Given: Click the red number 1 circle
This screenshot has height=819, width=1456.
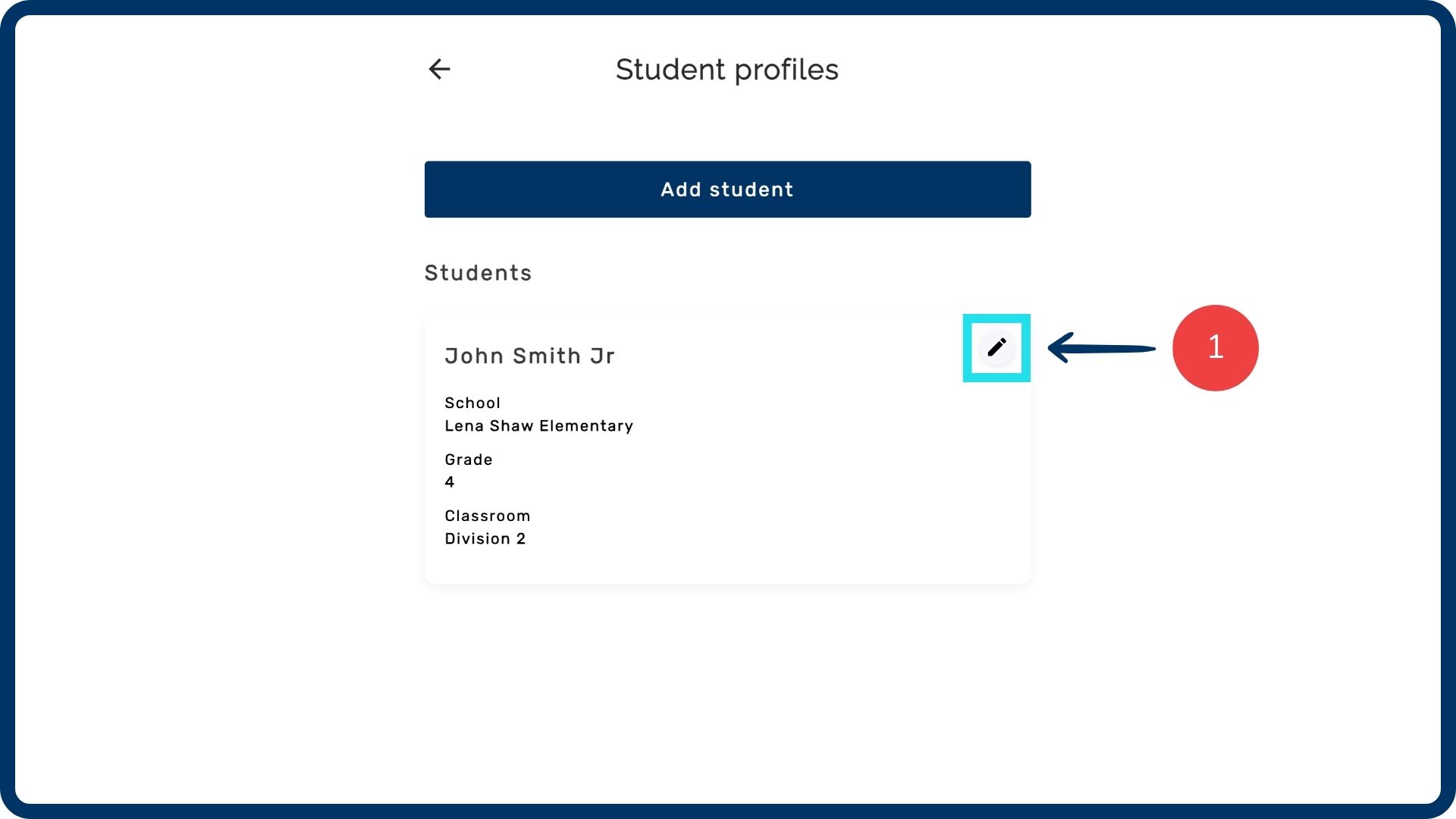Looking at the screenshot, I should [x=1215, y=348].
